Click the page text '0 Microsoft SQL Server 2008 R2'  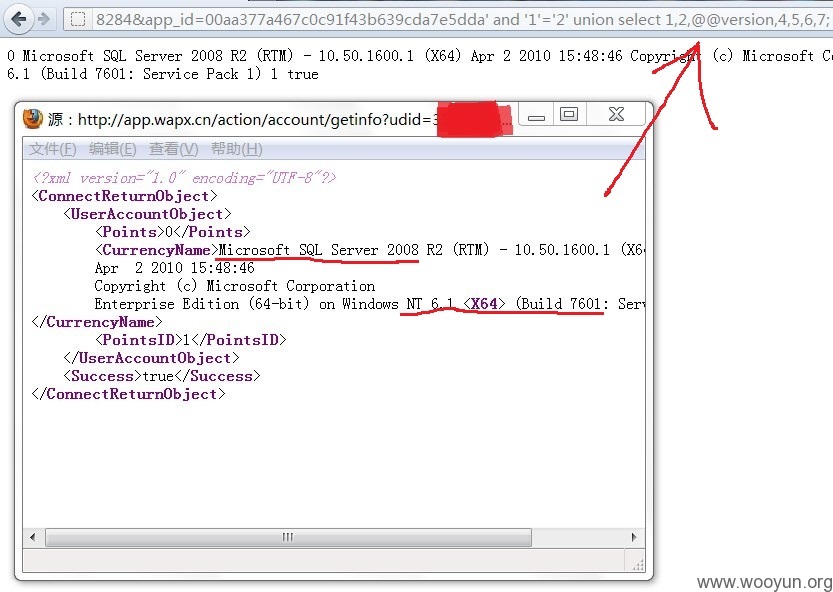point(128,56)
